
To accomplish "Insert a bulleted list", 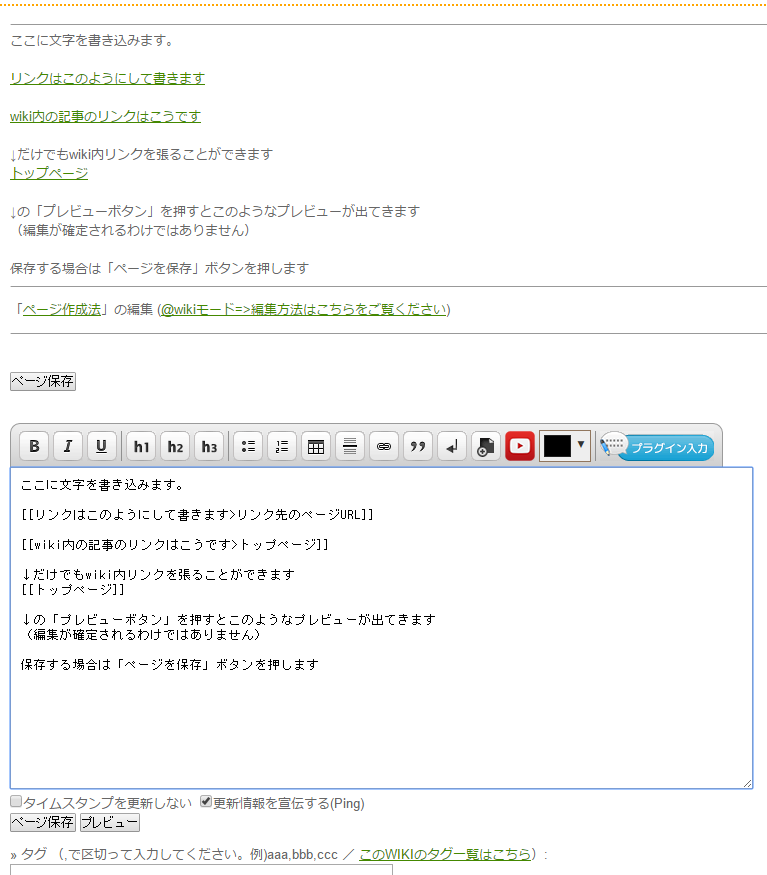I will point(248,446).
